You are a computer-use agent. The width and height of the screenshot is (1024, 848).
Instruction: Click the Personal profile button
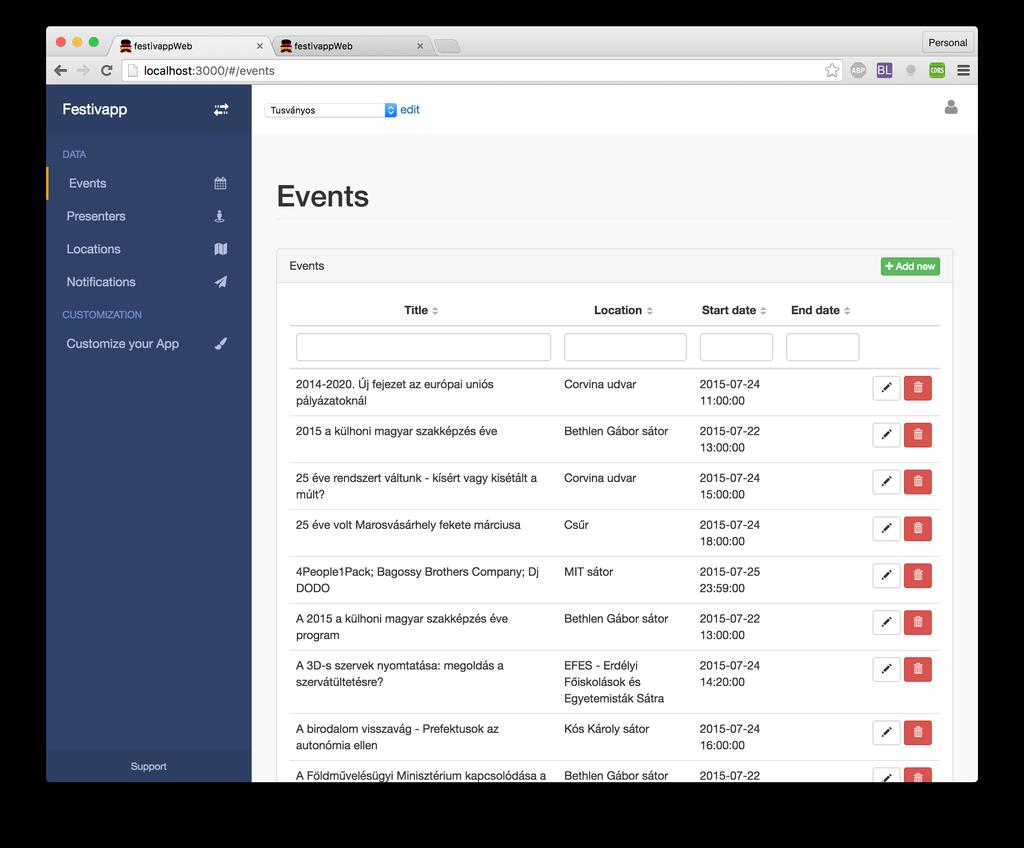pos(948,42)
